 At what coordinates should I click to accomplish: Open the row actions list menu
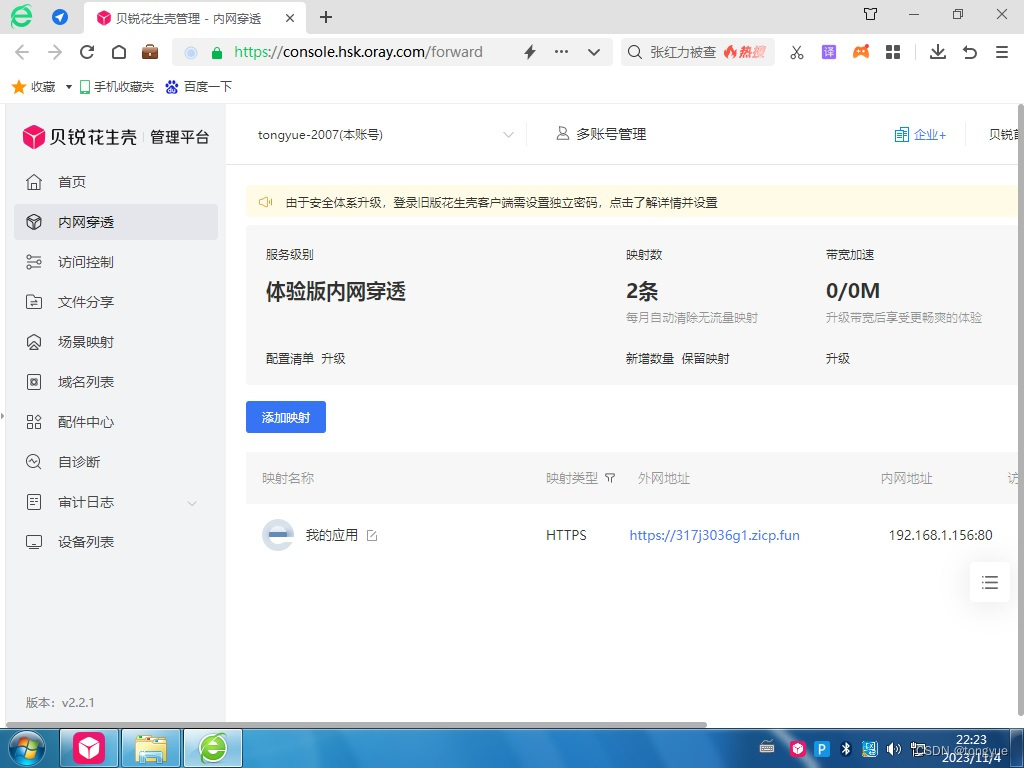989,581
